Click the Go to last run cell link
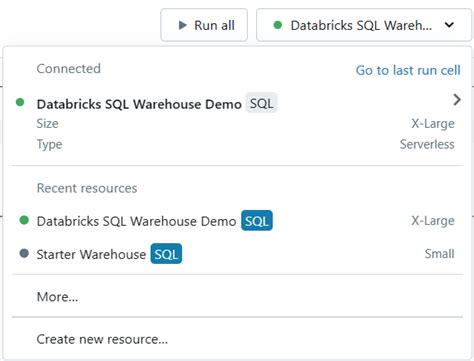This screenshot has height=361, width=474. tap(408, 70)
